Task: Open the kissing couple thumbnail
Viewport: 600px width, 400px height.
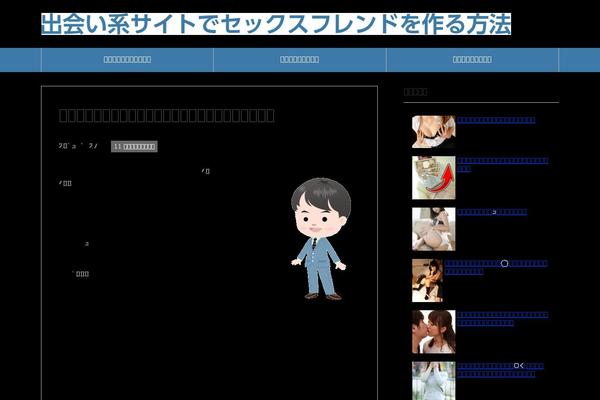Action: pyautogui.click(x=434, y=332)
